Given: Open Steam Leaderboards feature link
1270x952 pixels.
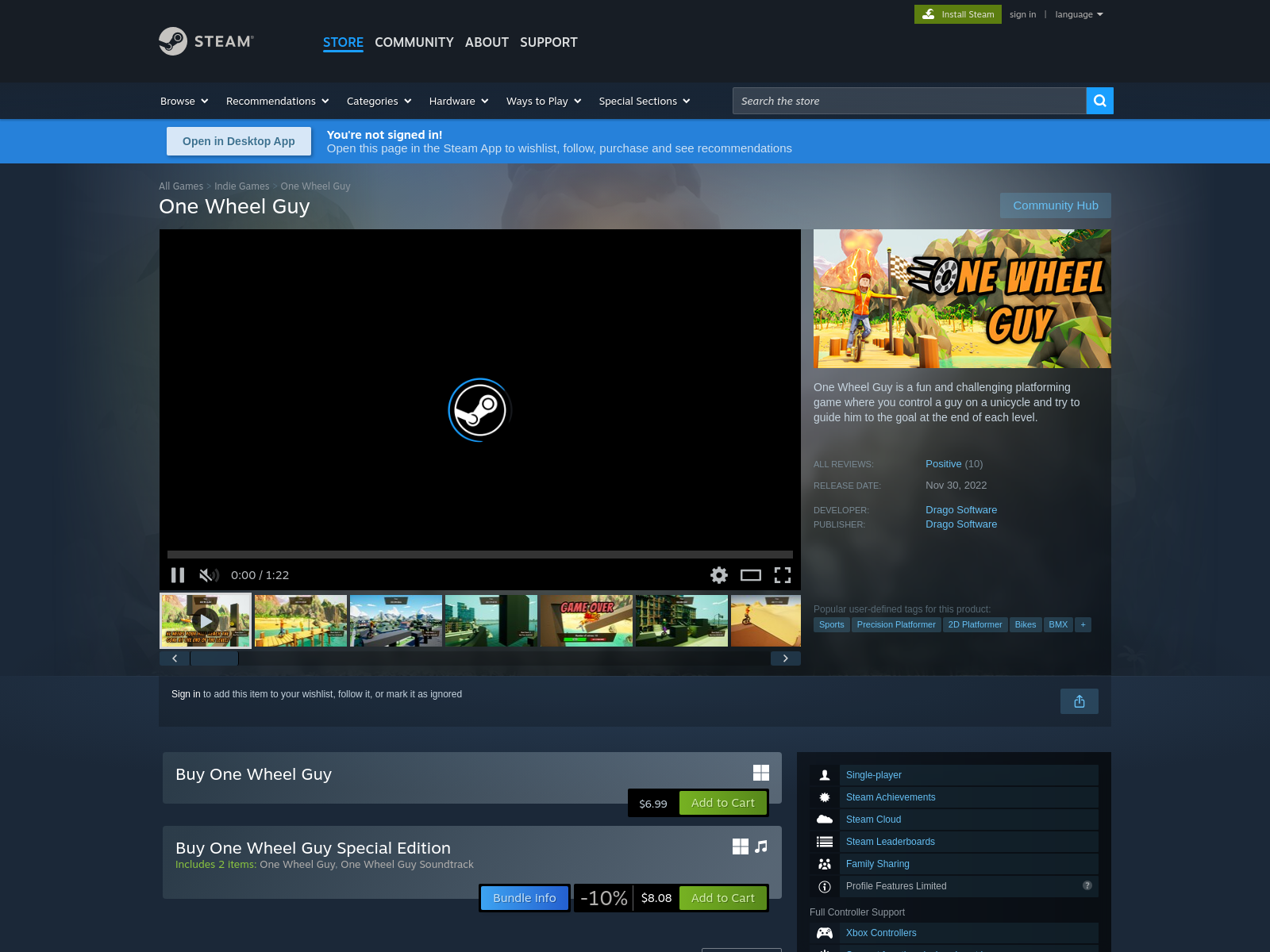Looking at the screenshot, I should [891, 842].
